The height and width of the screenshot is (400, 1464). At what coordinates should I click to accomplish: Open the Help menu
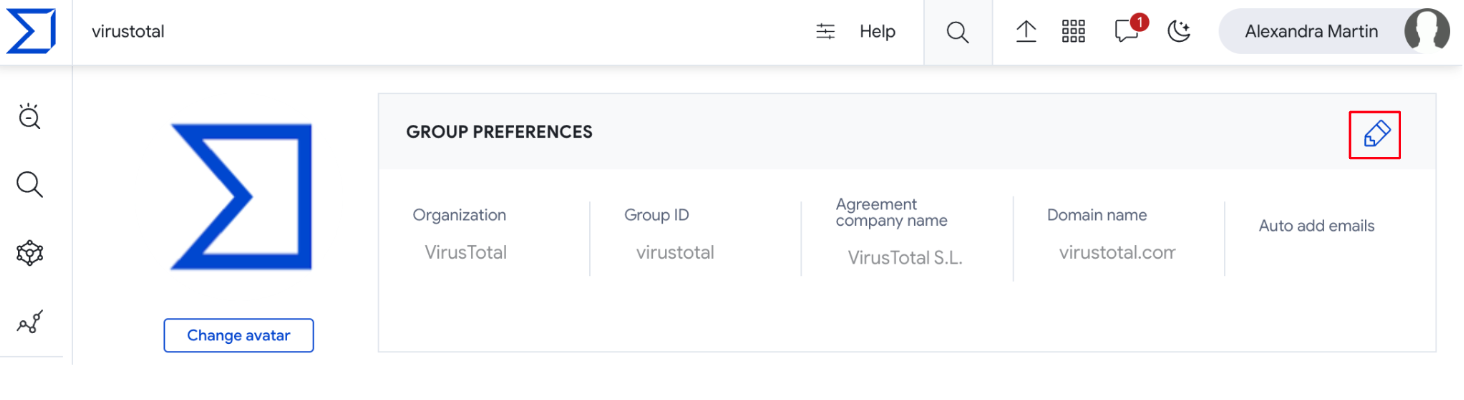877,32
